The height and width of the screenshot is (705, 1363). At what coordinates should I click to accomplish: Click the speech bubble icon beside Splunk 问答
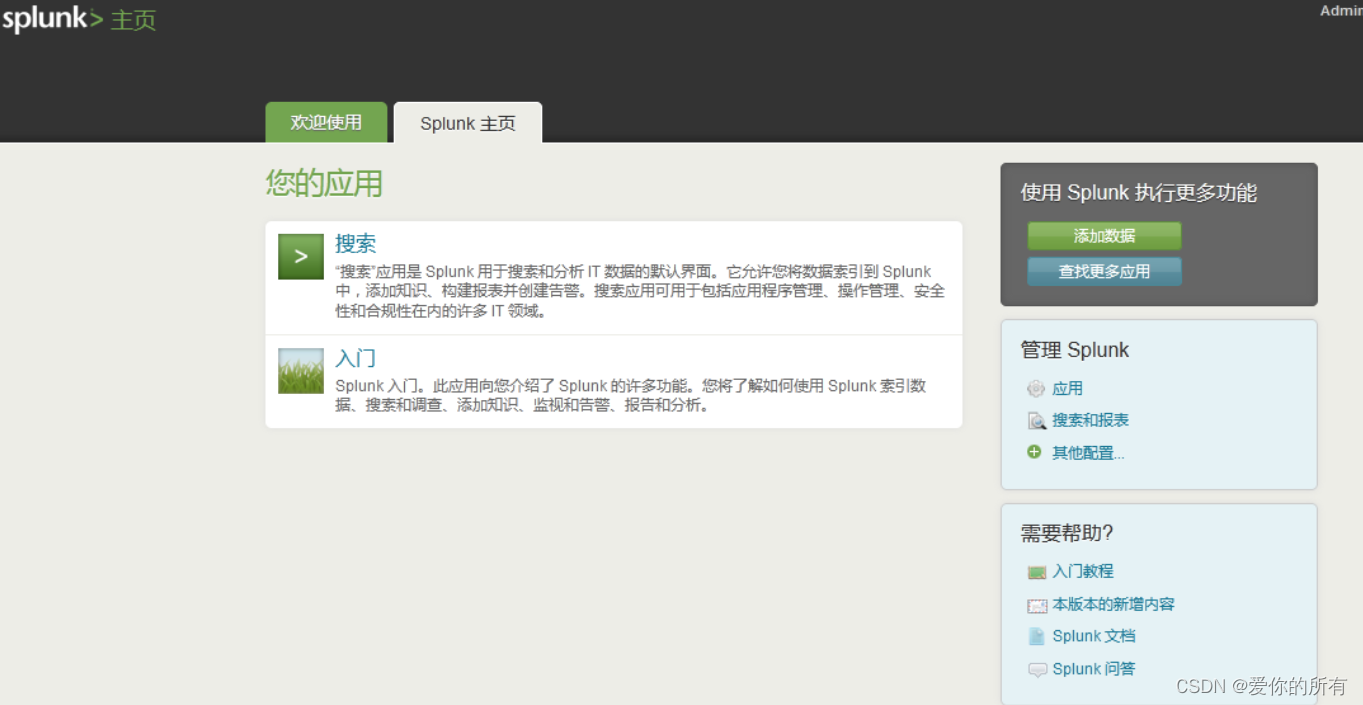(x=1037, y=669)
